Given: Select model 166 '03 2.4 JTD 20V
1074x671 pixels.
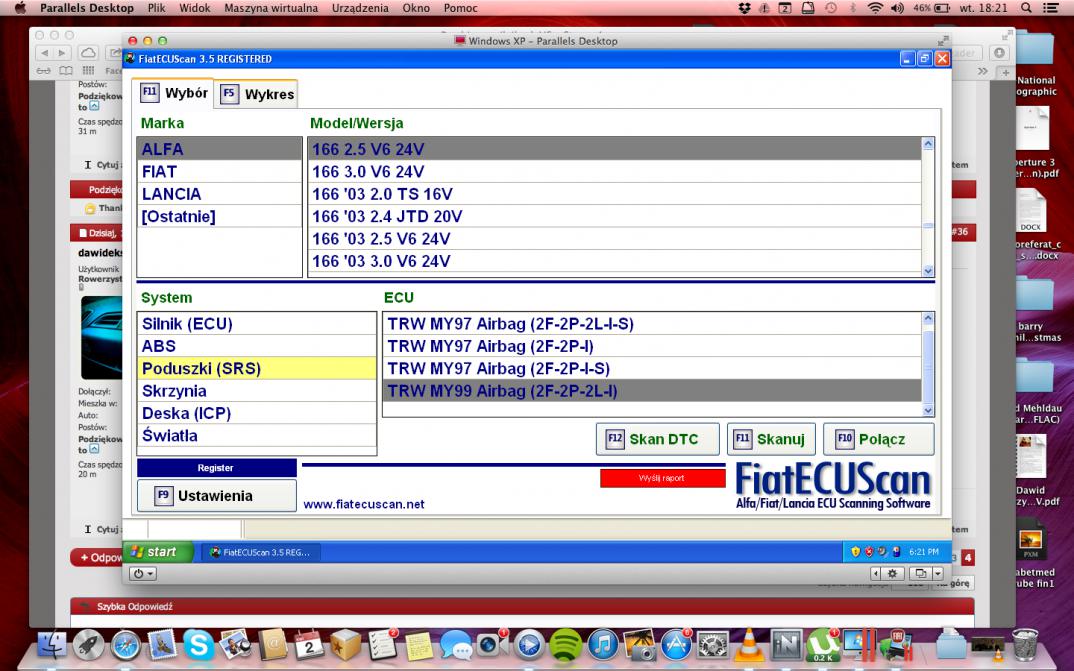Looking at the screenshot, I should coord(614,216).
